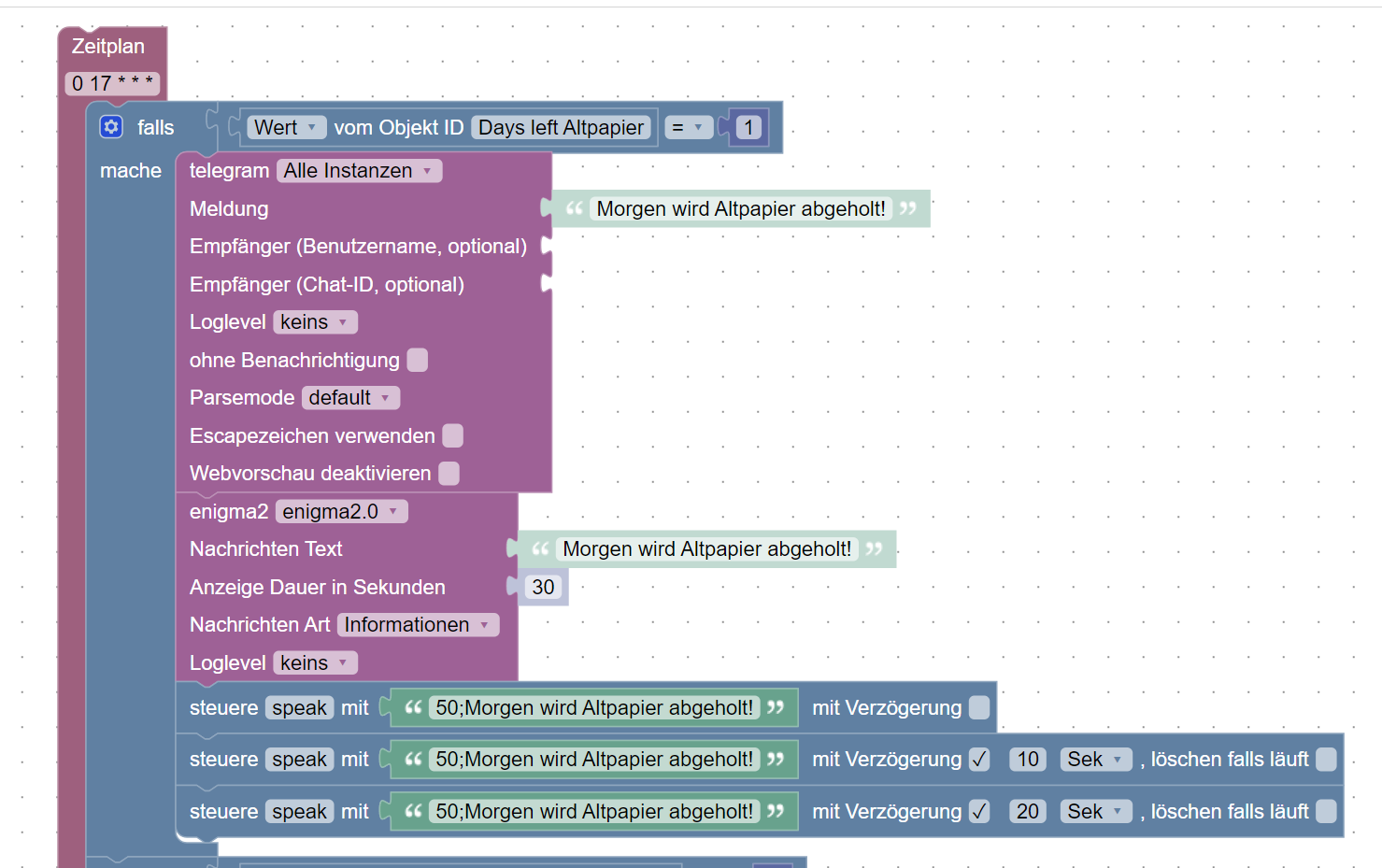
Task: Open Sek unit dropdown for 10 delay
Action: pyautogui.click(x=1096, y=760)
